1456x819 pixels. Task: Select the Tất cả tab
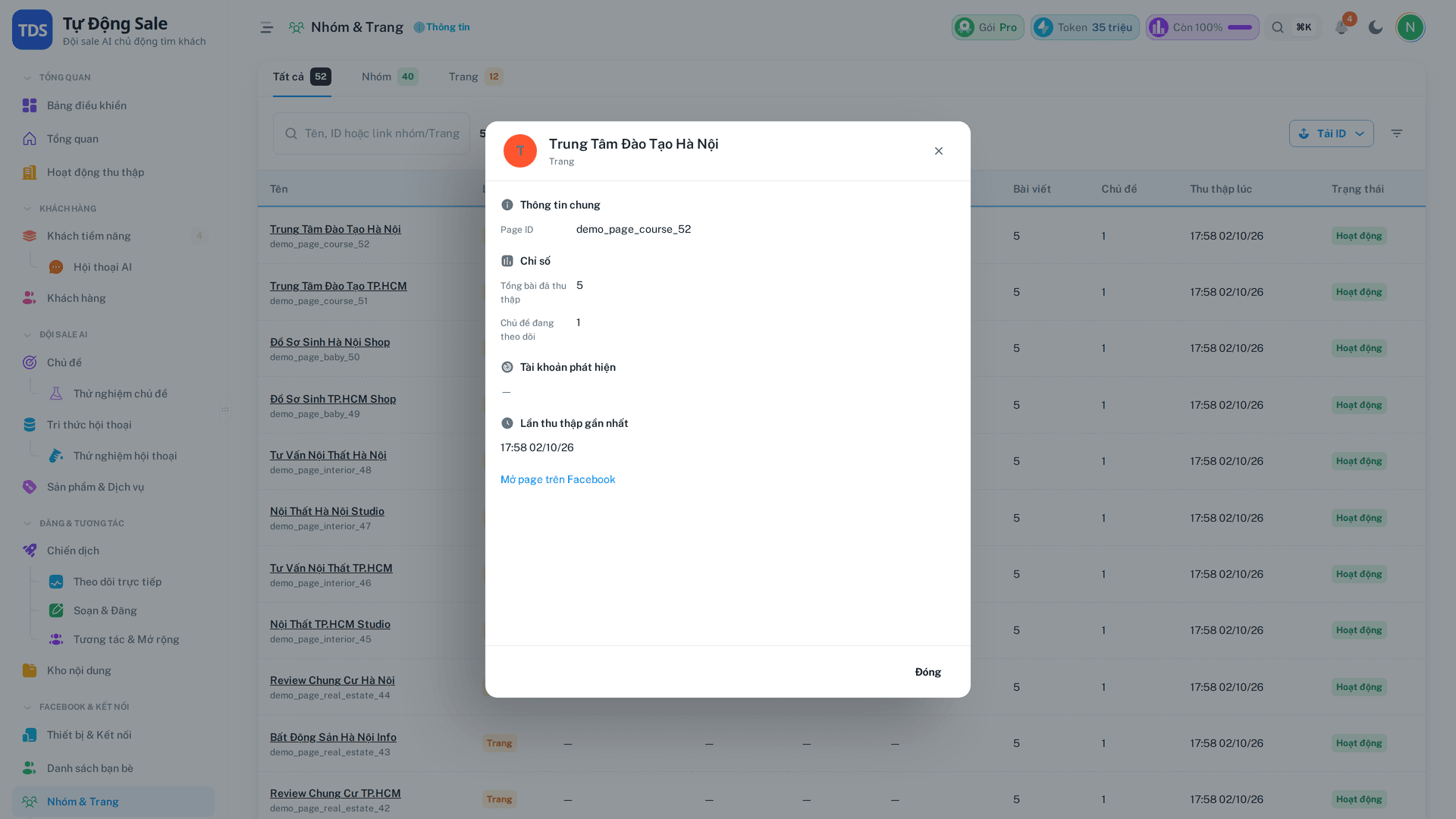[x=302, y=77]
